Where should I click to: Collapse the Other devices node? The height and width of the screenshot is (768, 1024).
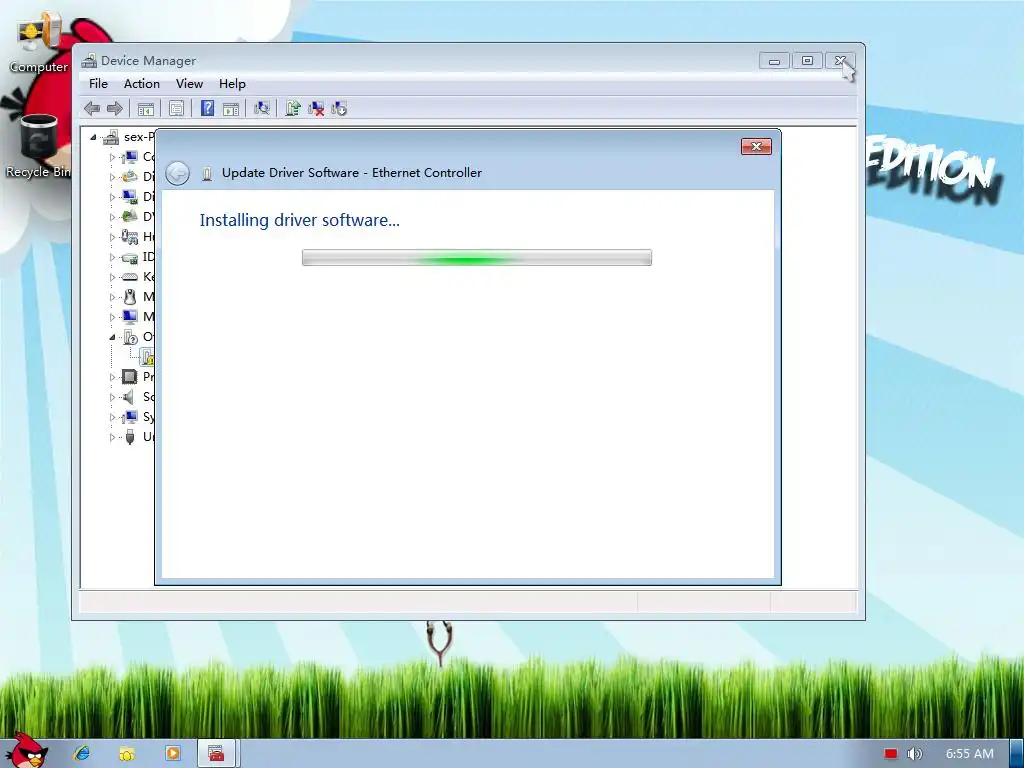pyautogui.click(x=112, y=337)
